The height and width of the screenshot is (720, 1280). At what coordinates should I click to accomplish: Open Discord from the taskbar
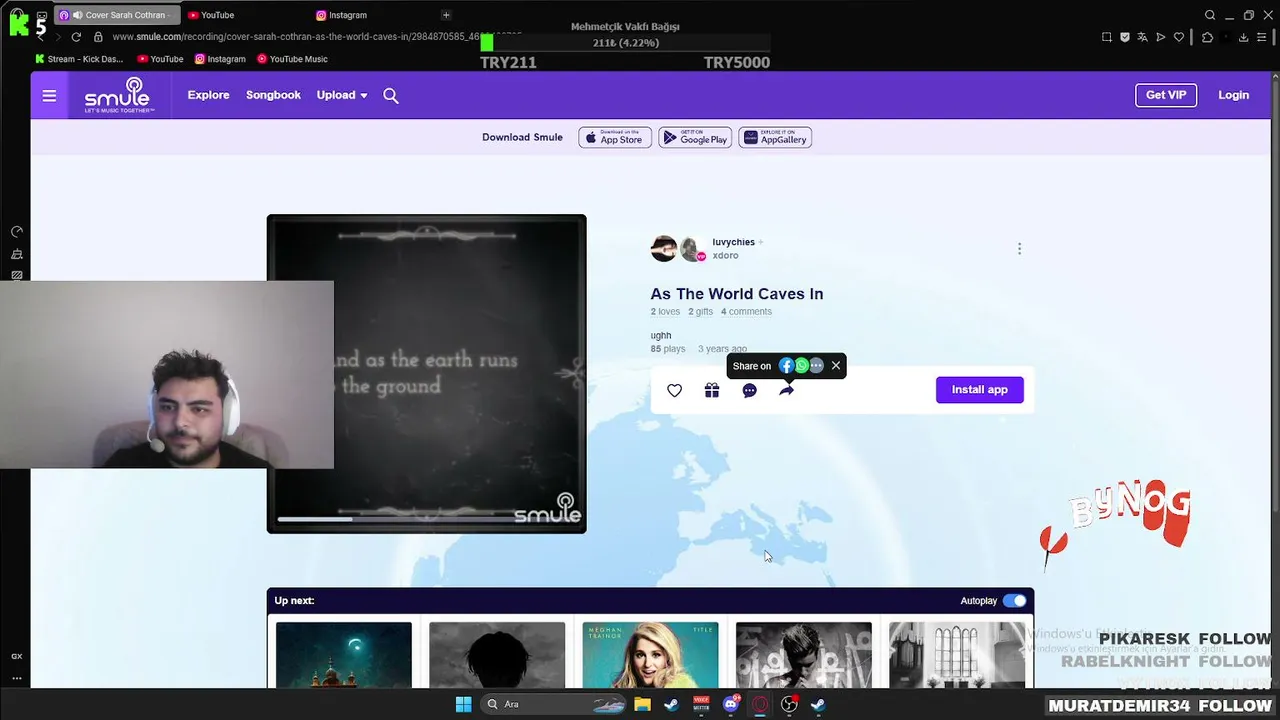click(x=731, y=704)
